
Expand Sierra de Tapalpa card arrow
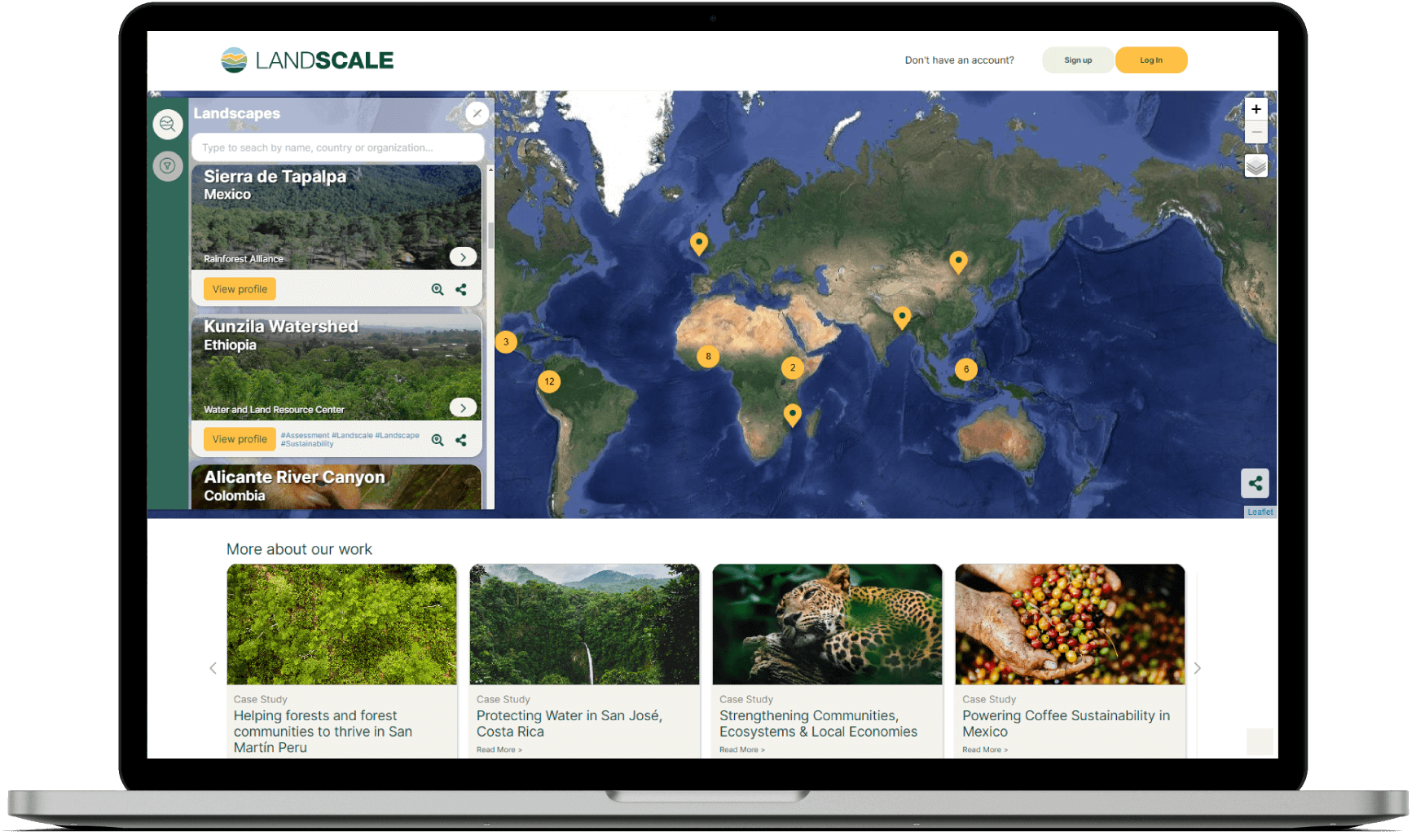tap(463, 257)
